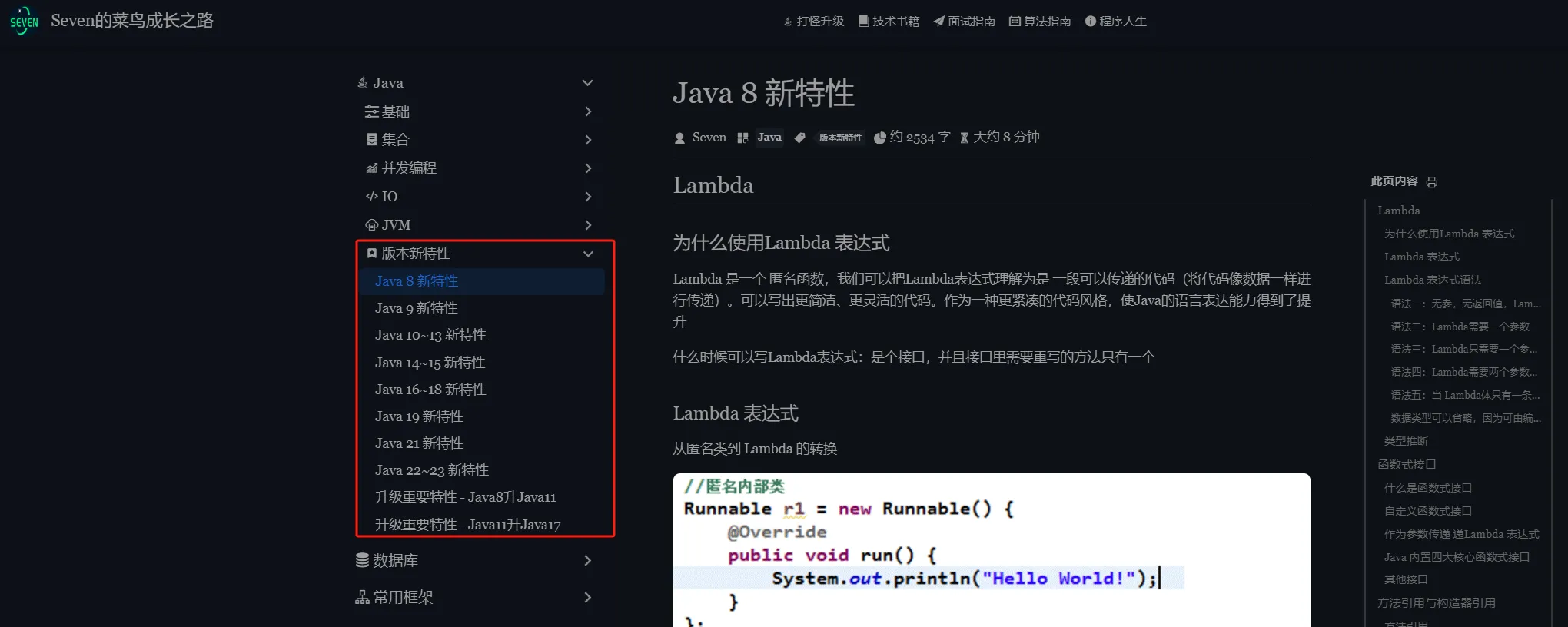Viewport: 1568px width, 627px height.
Task: Collapse the 版本新特性 section chevron
Action: coord(588,254)
